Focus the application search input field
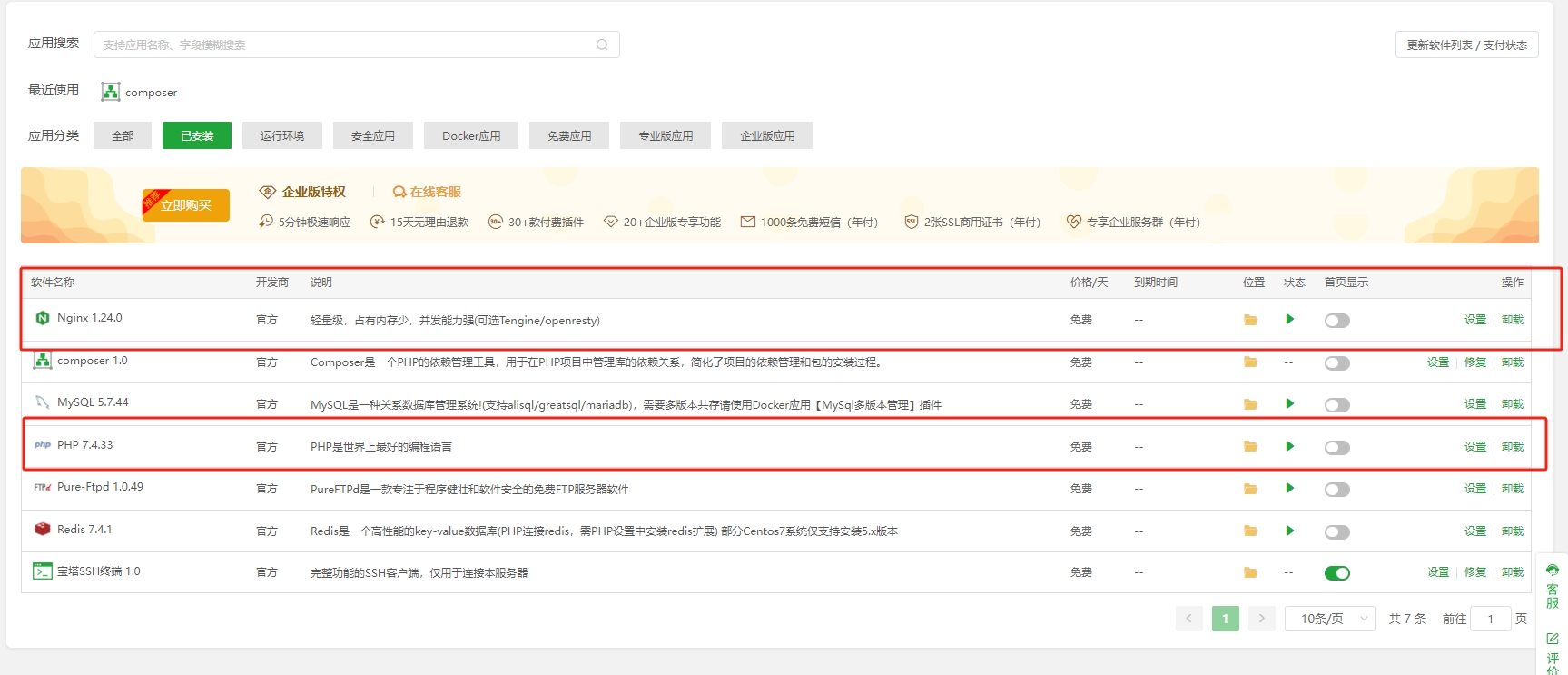The height and width of the screenshot is (675, 1568). click(x=356, y=45)
